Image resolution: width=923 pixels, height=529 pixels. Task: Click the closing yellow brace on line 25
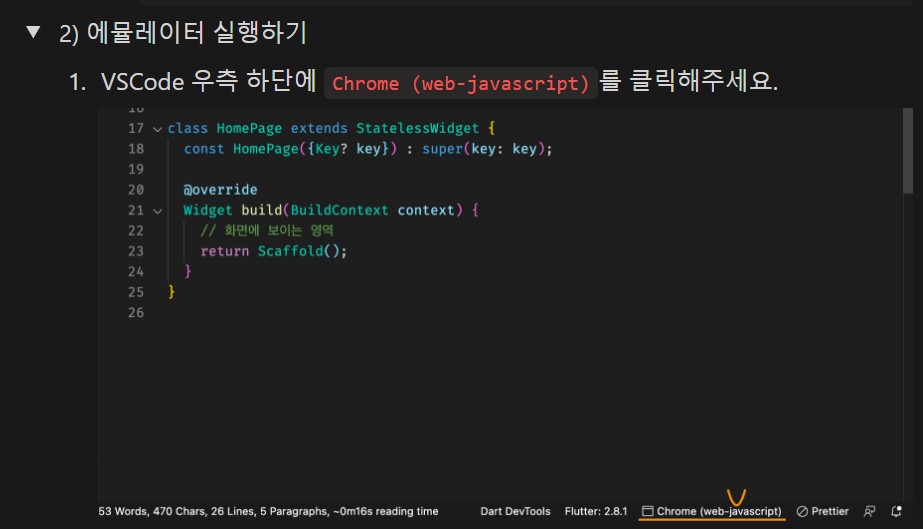point(171,292)
